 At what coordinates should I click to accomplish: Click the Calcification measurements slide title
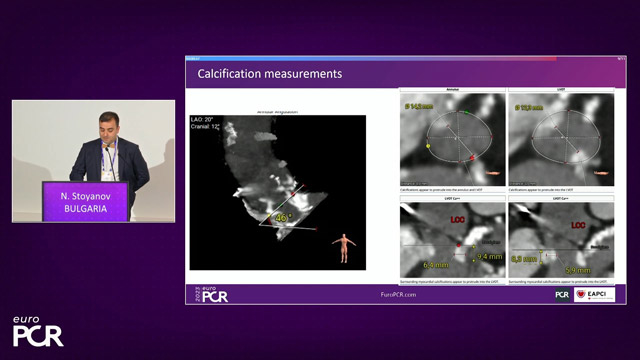tap(270, 74)
